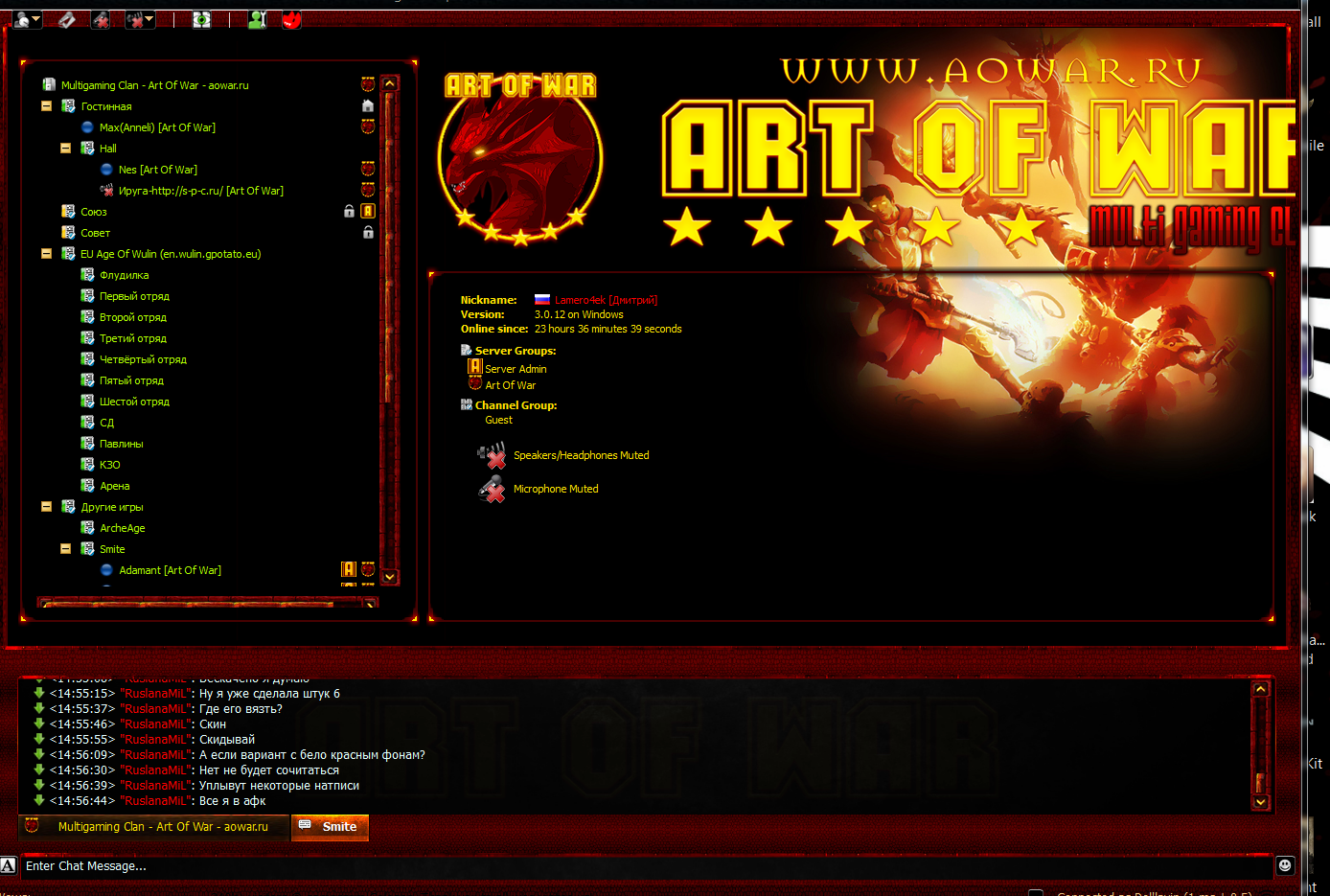Click channel tree scroll down arrow
Screen dimensions: 1330x896
pos(389,577)
